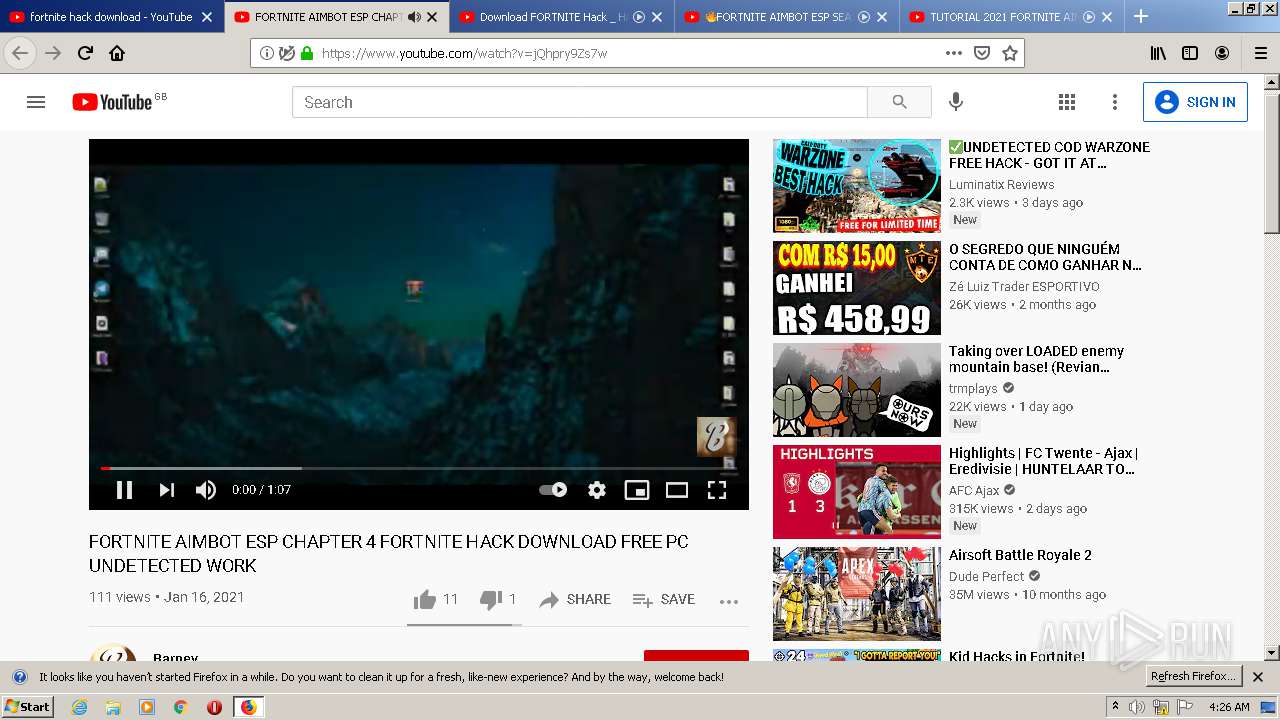
Task: Open the UNDETECTED COD WARZONE video thumbnail
Action: point(857,186)
